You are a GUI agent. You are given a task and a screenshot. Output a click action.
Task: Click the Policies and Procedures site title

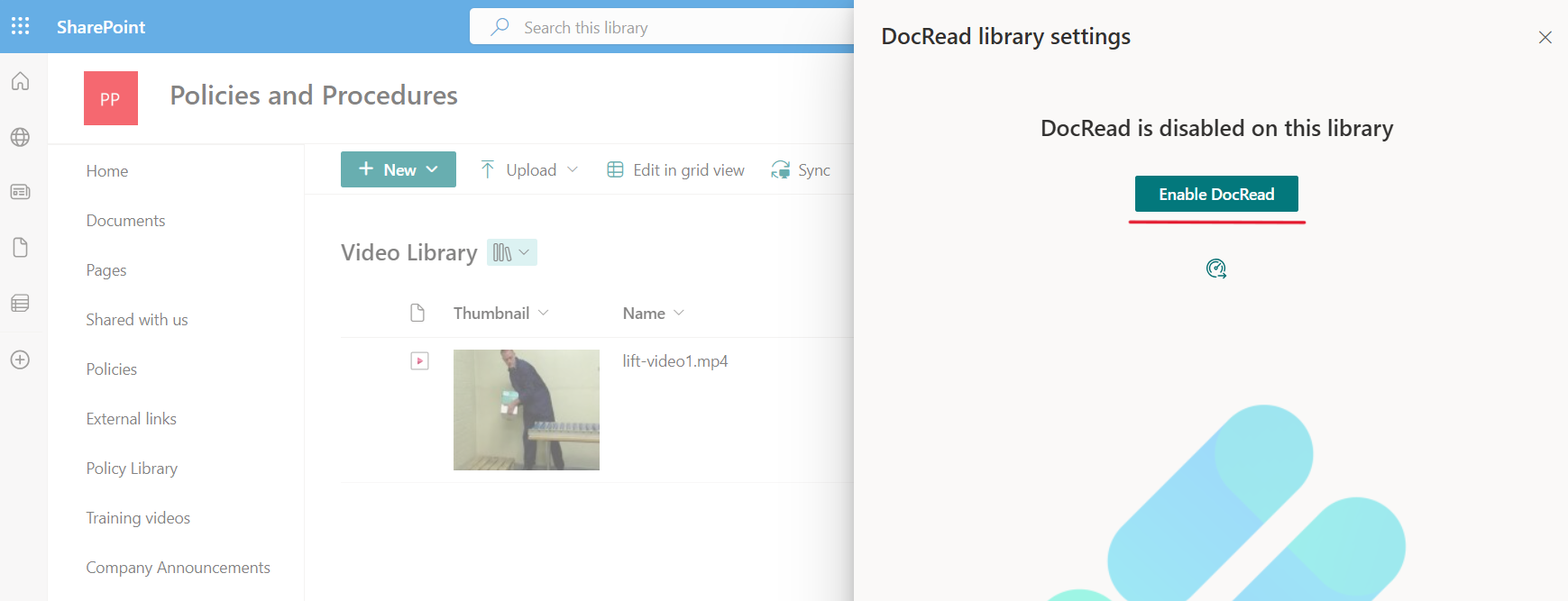pos(314,96)
